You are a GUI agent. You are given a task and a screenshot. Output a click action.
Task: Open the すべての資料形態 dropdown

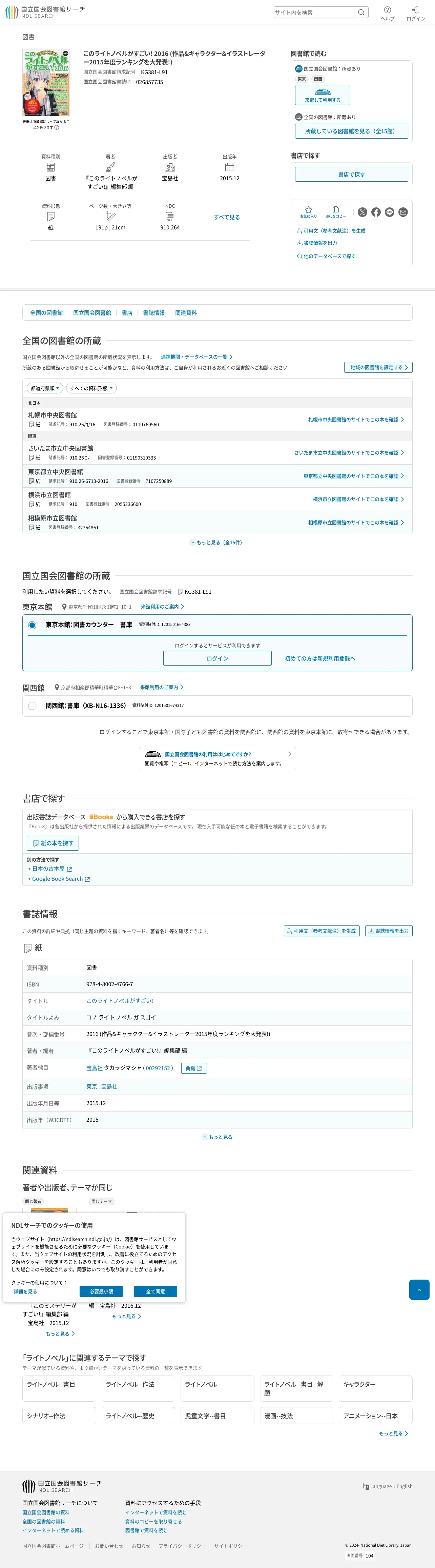tap(91, 388)
